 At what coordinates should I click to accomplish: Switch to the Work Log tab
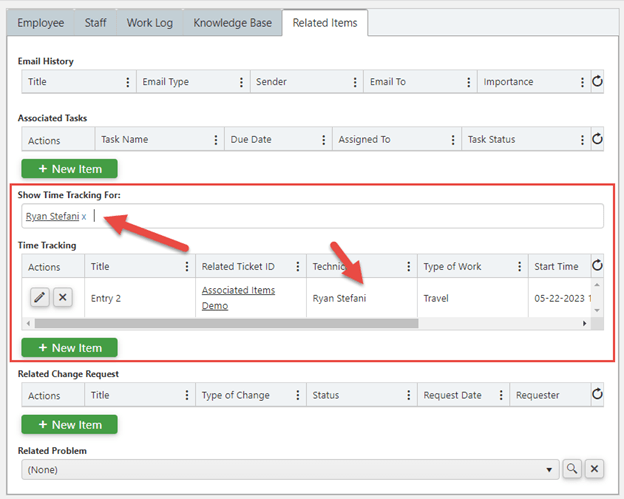pos(150,23)
